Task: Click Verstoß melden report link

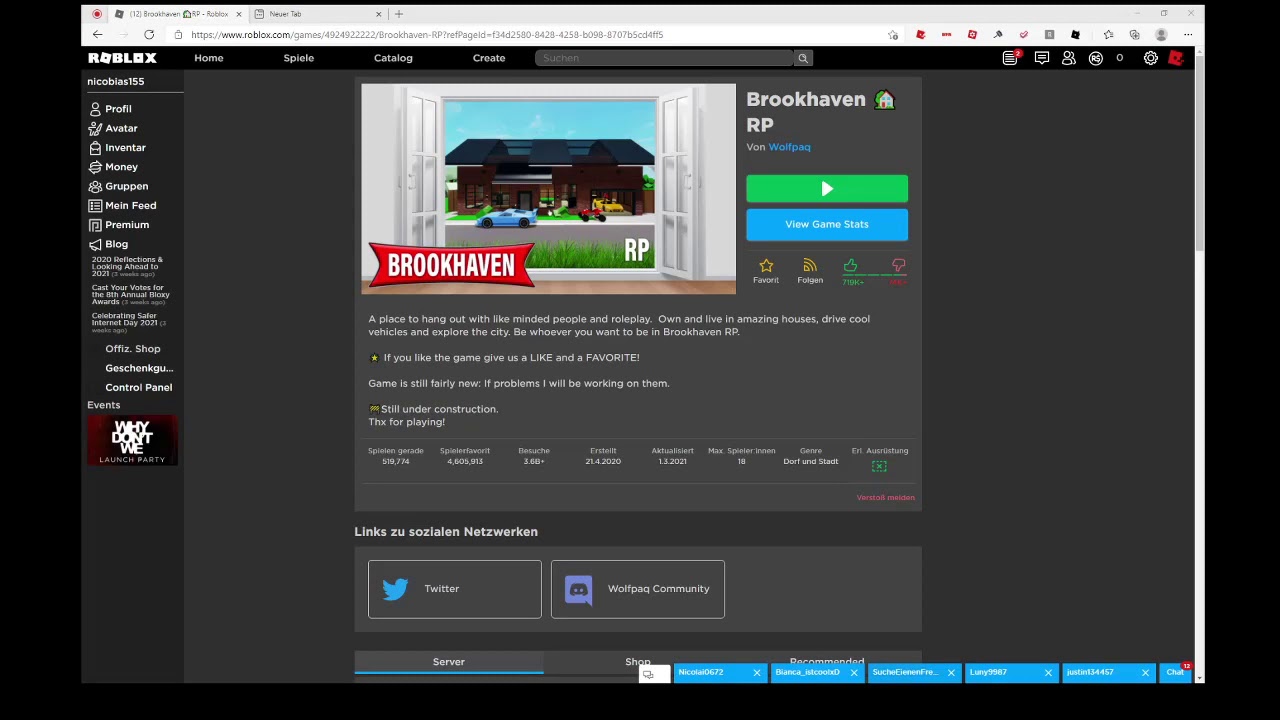Action: (885, 498)
